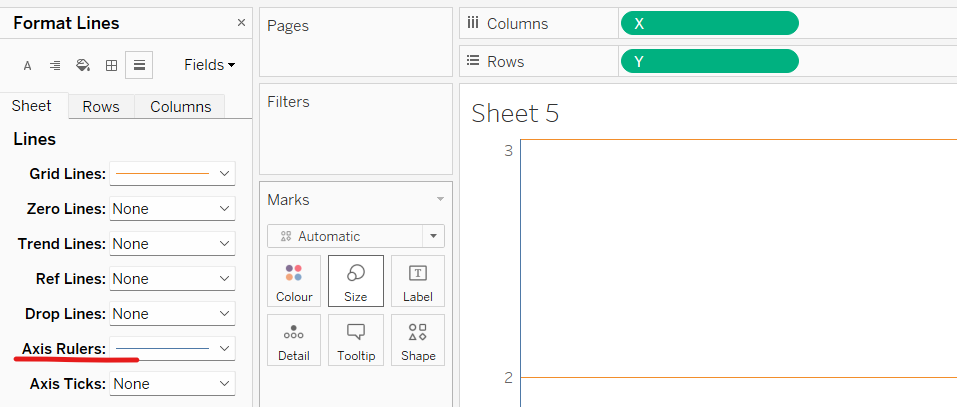
Task: Close the Format Lines pane
Action: (x=241, y=23)
